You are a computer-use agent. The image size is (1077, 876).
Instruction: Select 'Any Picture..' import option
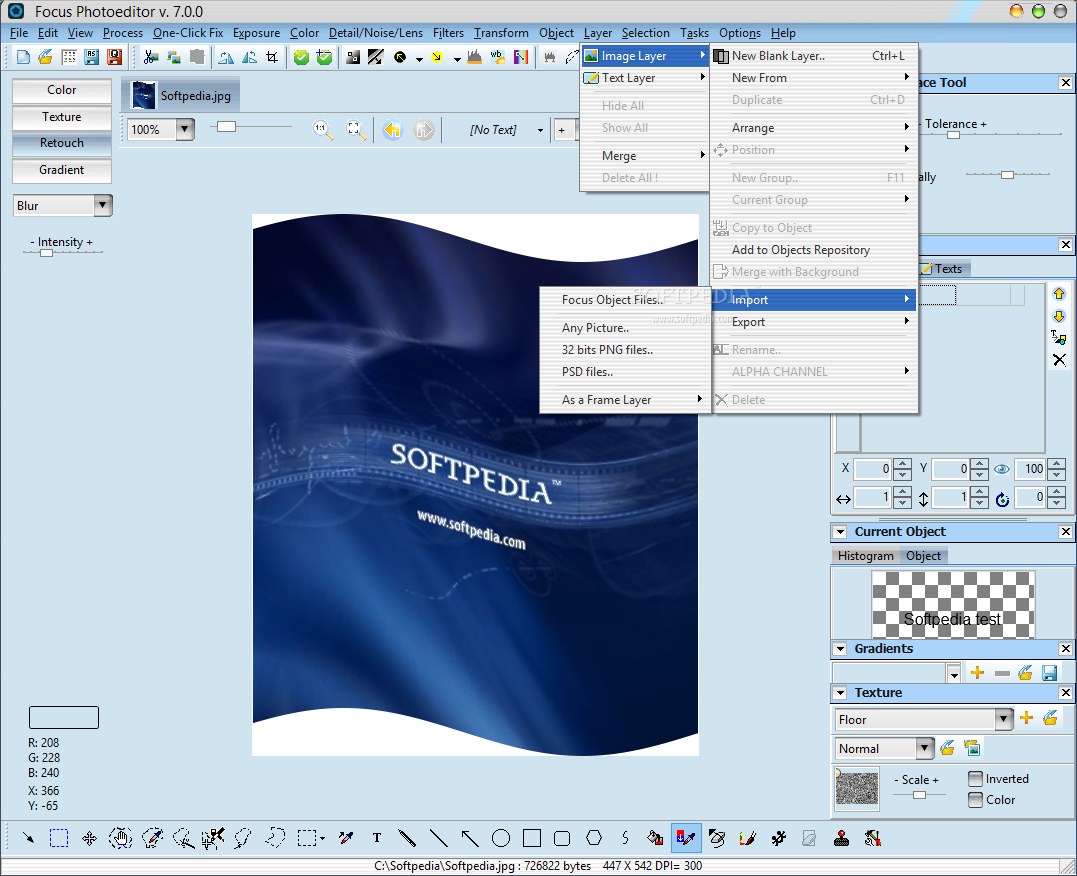point(625,328)
